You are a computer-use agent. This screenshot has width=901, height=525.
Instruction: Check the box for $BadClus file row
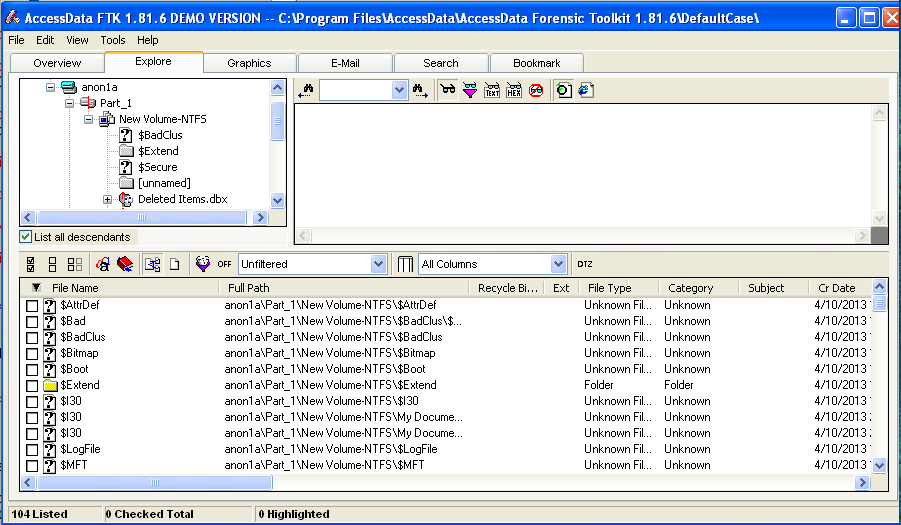(32, 338)
